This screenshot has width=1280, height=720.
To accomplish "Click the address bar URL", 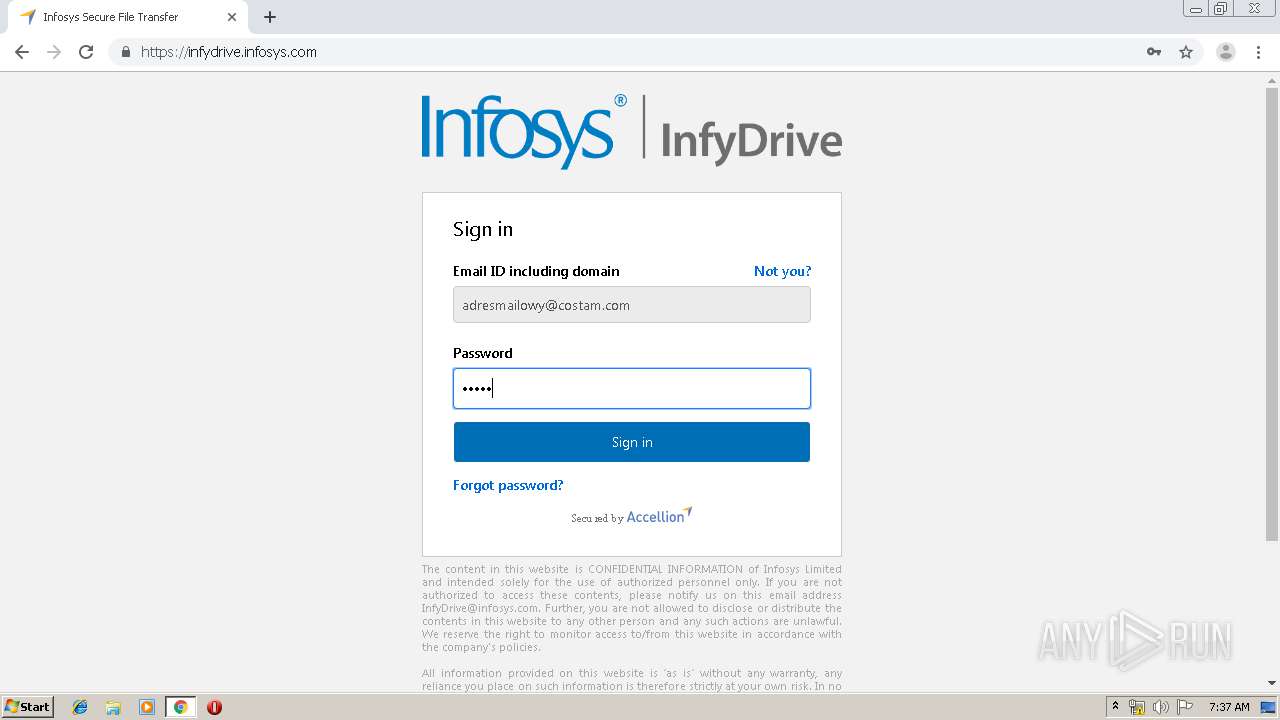I will click(x=229, y=52).
